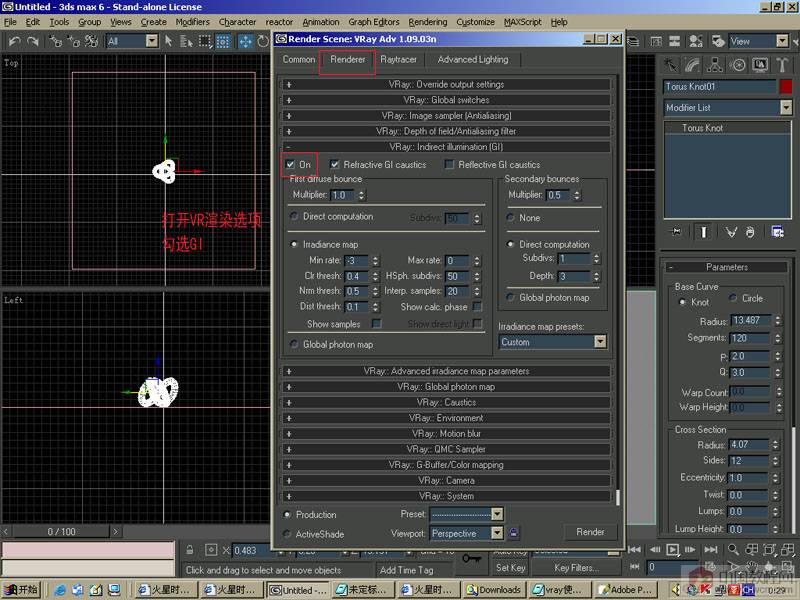Open the Modify command panel tab

tap(692, 65)
